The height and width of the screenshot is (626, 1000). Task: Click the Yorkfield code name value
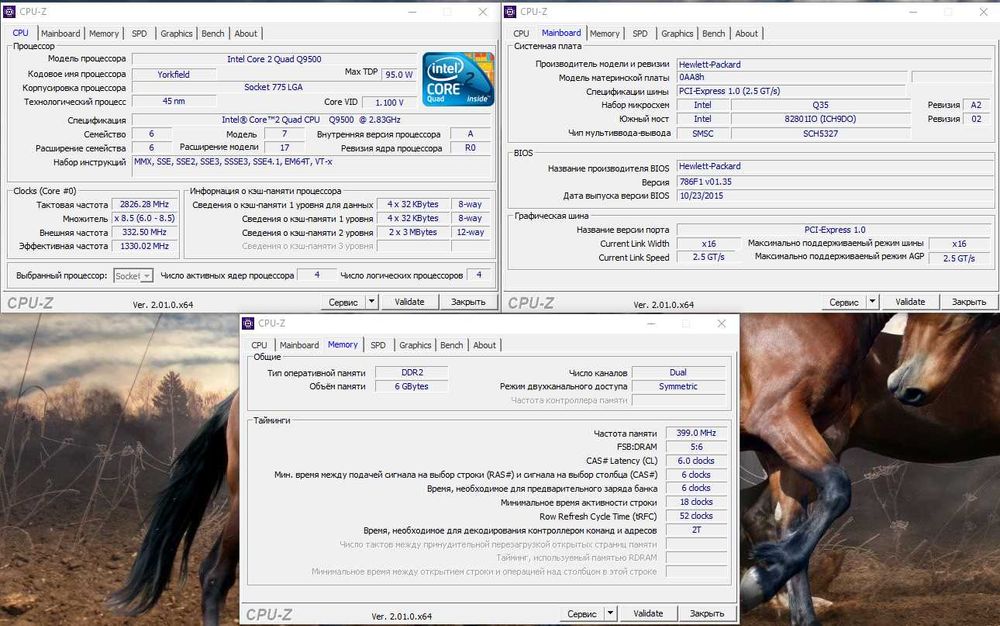[x=173, y=74]
